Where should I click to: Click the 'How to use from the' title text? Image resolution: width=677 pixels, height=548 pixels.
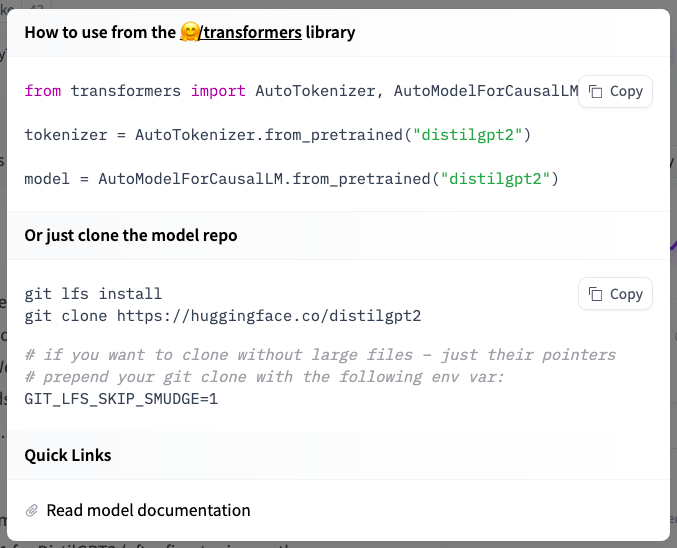(x=100, y=33)
